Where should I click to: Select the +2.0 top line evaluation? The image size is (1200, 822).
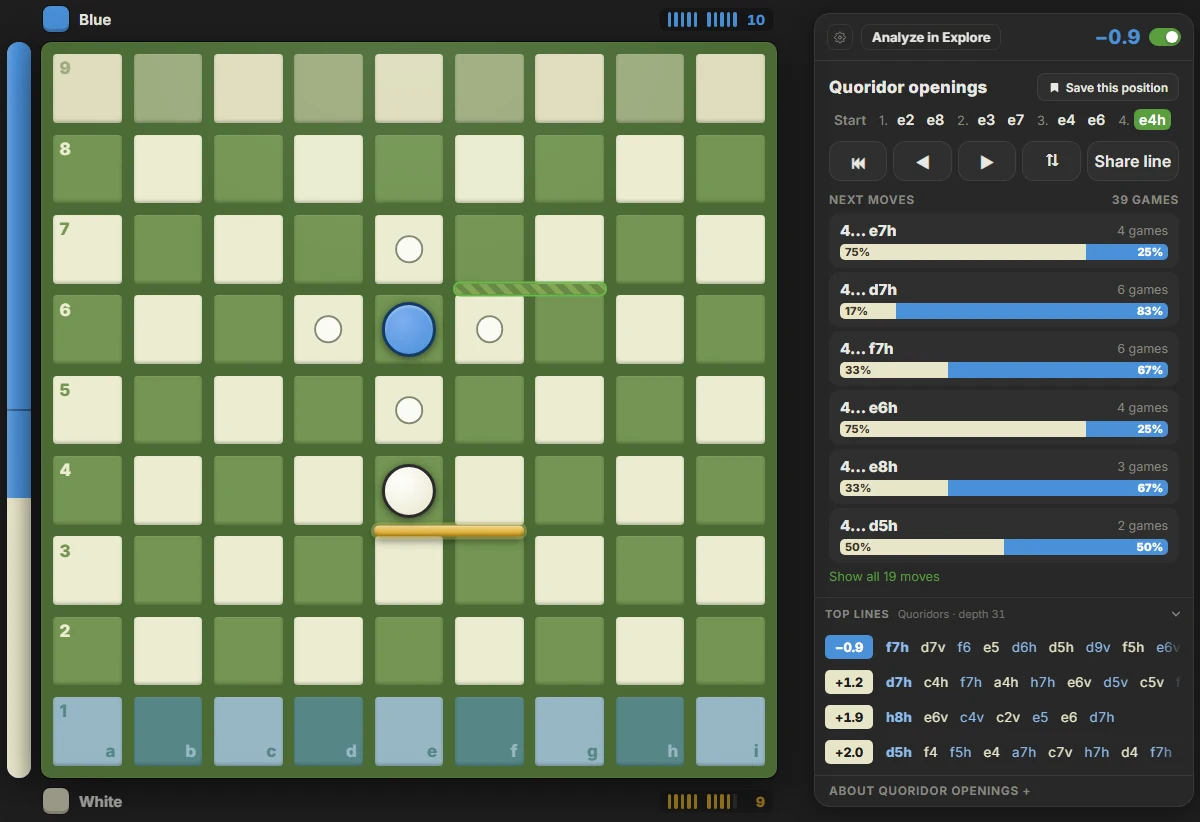coord(848,752)
